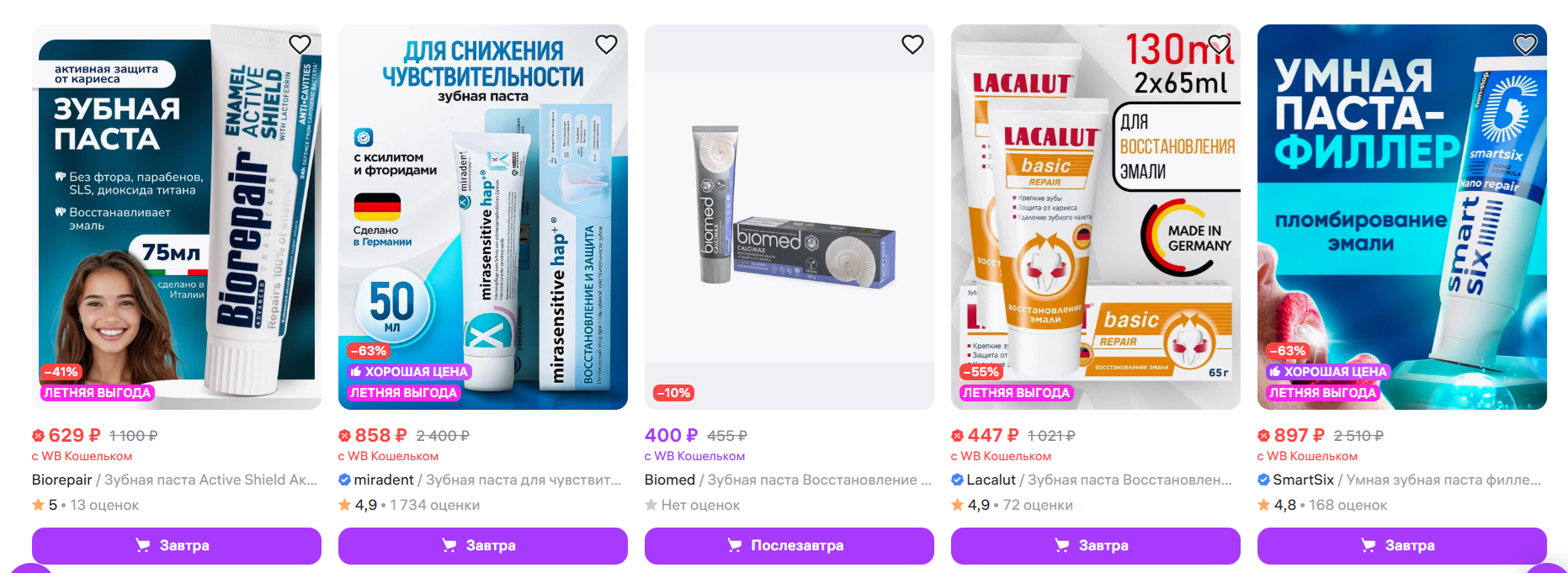Screen dimensions: 1568x573
Task: Click Завтра cart button under Lacalut
Action: [x=1096, y=545]
